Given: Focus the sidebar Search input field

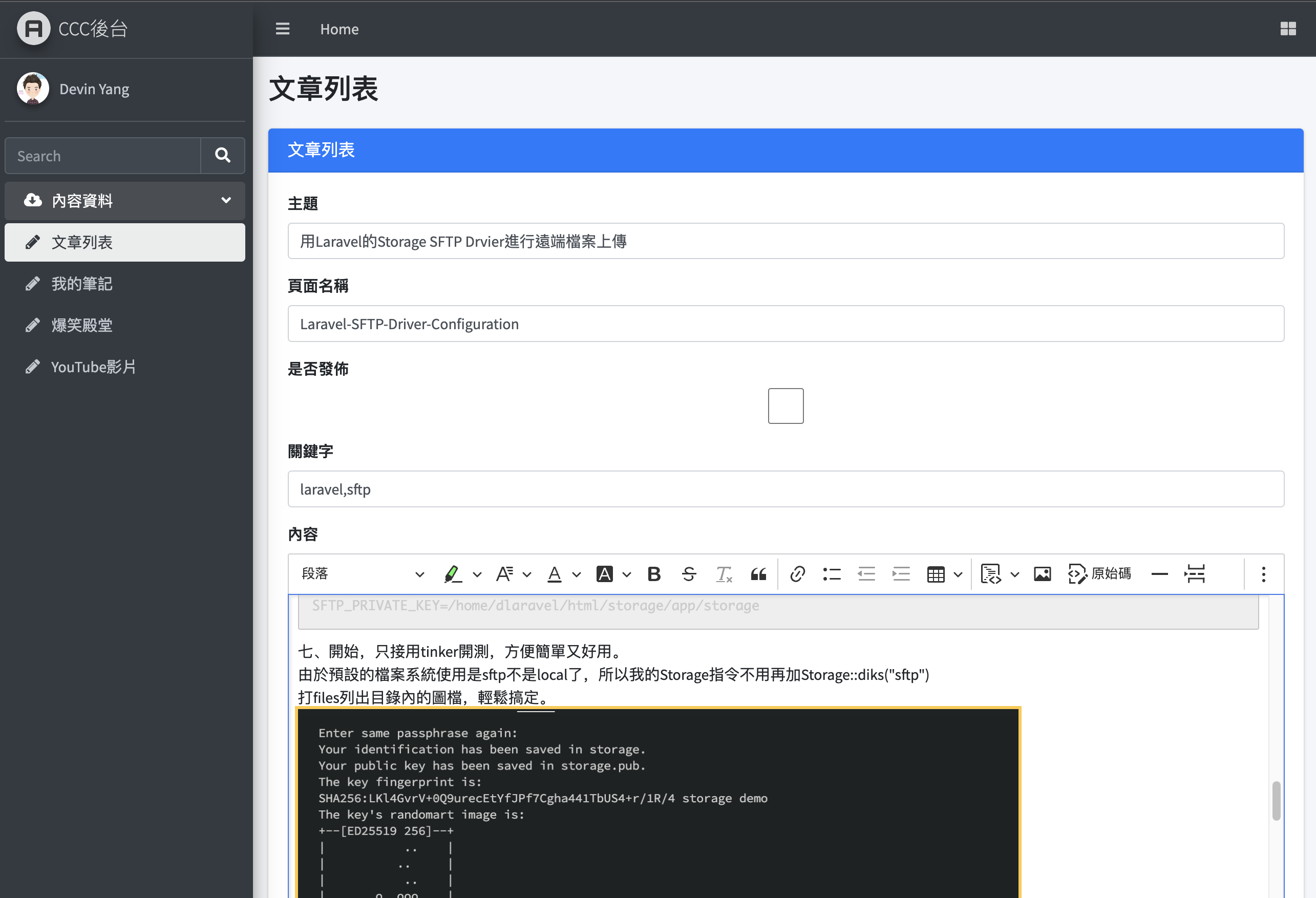Looking at the screenshot, I should coord(103,156).
